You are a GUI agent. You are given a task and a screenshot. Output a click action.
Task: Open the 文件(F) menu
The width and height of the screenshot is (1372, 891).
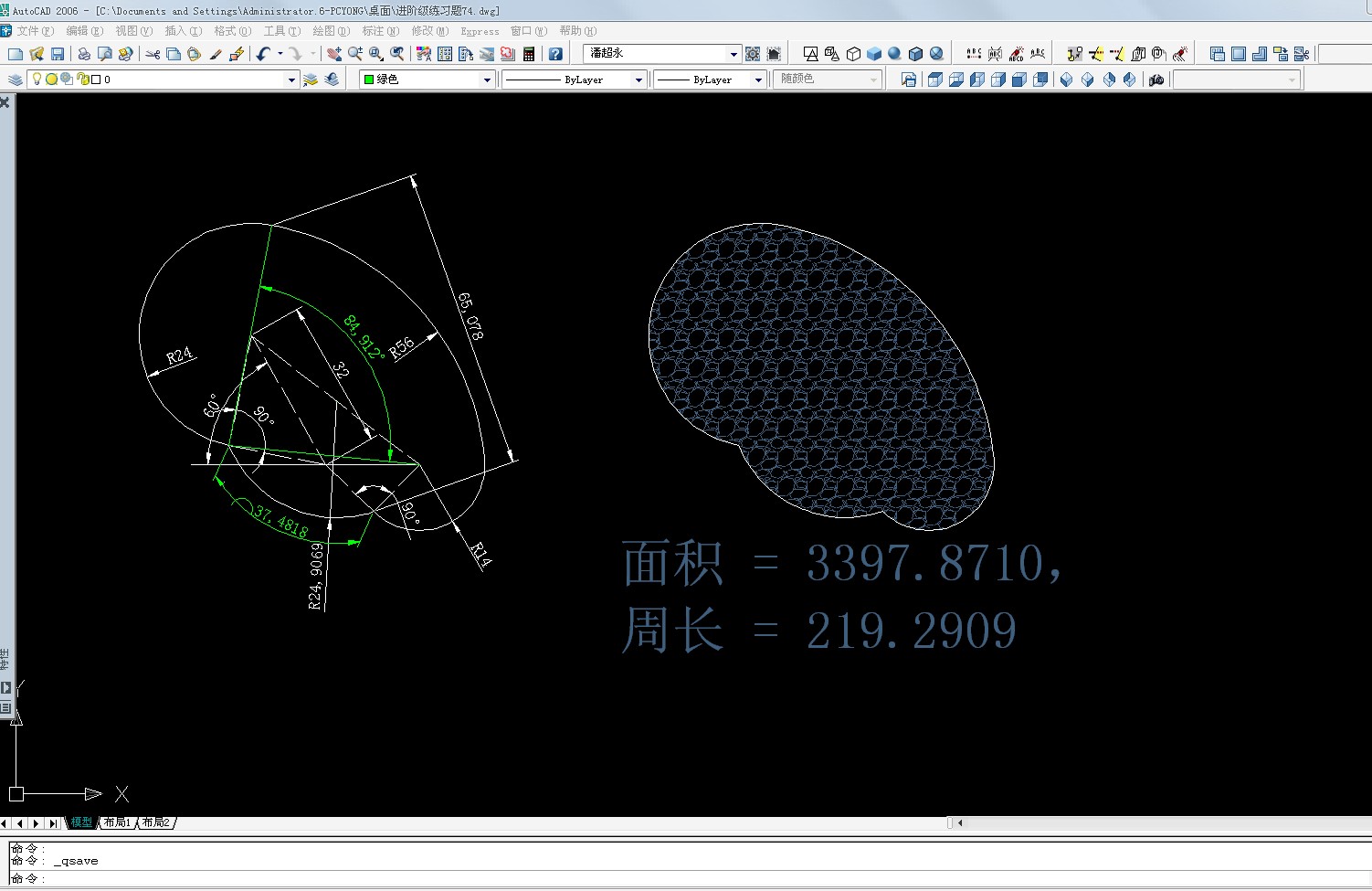(35, 31)
